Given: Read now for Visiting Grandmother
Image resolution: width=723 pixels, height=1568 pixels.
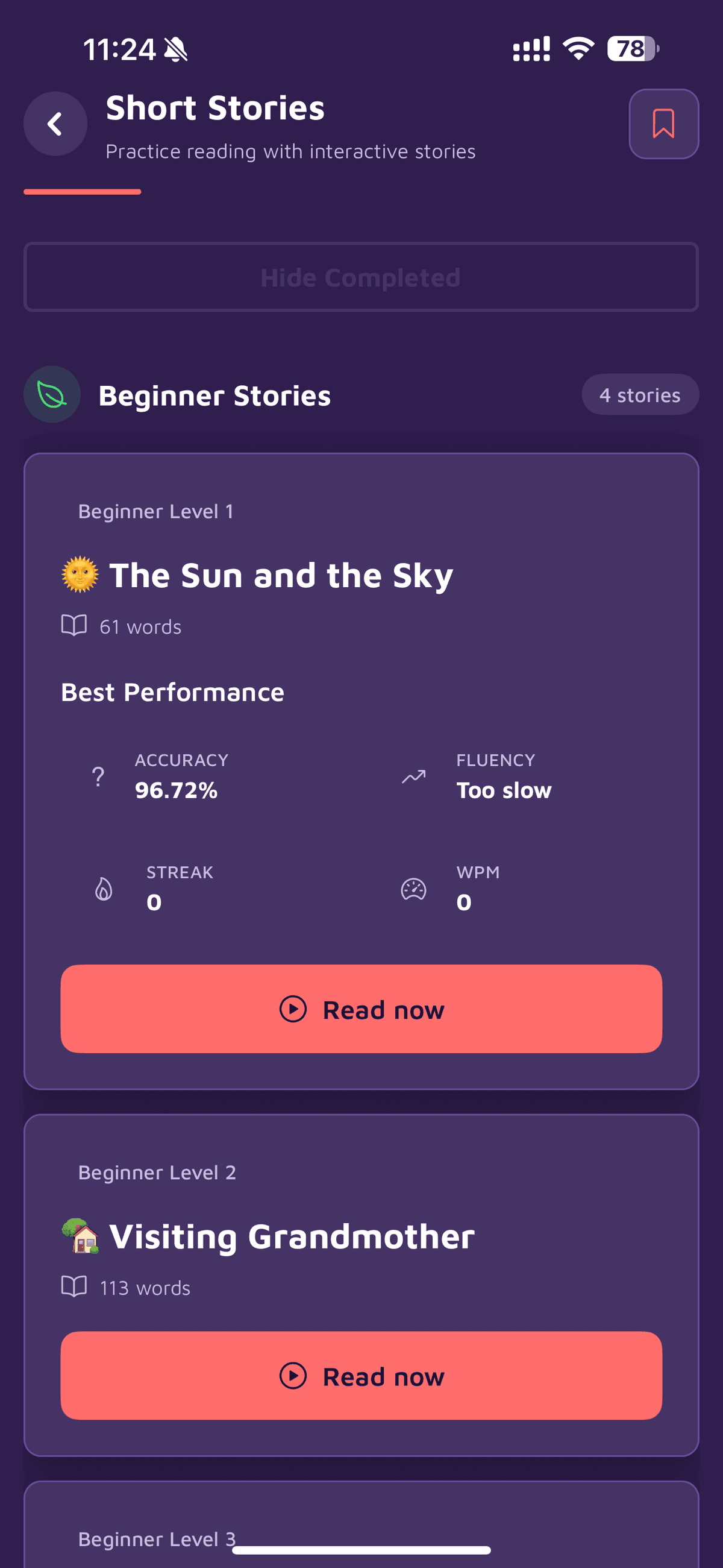Looking at the screenshot, I should pyautogui.click(x=361, y=1376).
